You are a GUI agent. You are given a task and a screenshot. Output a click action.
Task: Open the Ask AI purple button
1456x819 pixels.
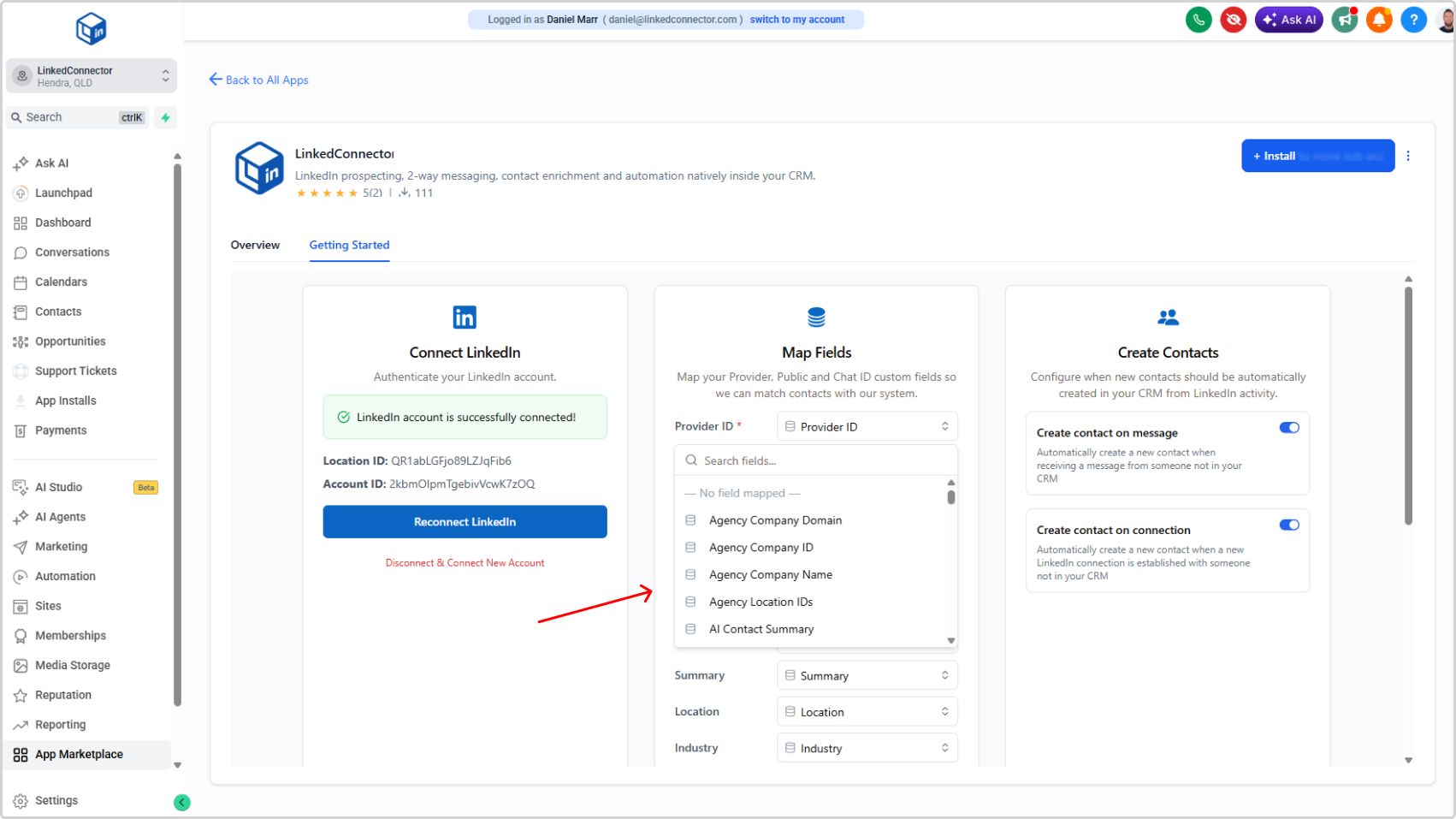click(1288, 20)
